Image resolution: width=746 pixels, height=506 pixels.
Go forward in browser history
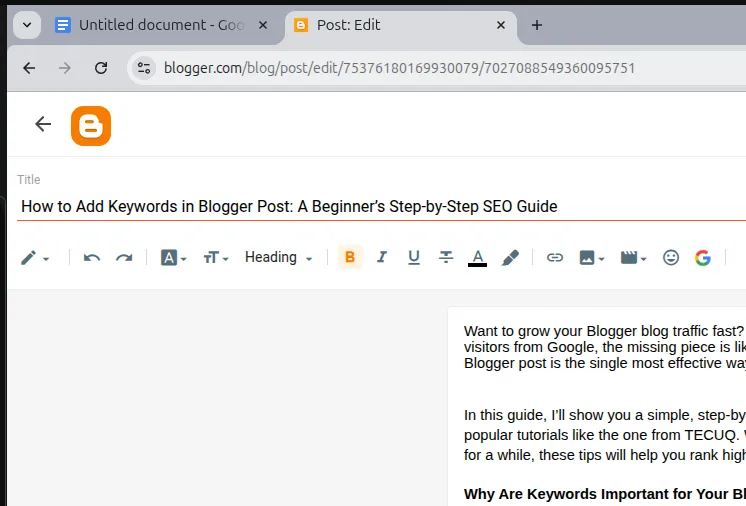tap(65, 68)
